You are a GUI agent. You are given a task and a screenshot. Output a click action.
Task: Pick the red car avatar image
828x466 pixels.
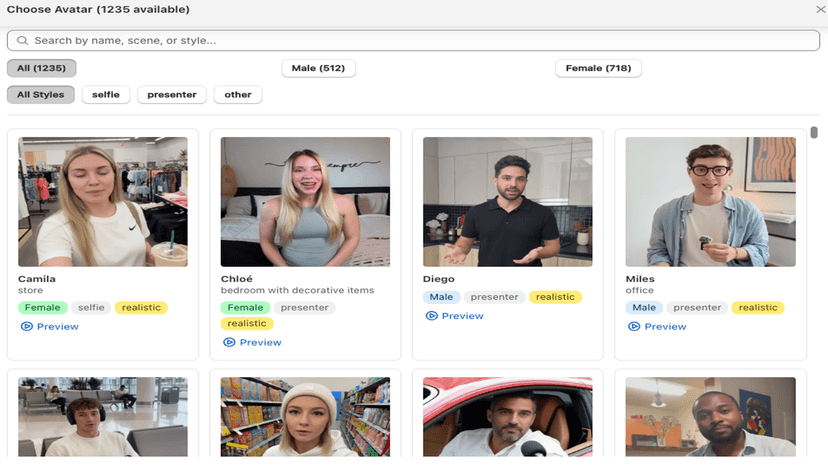click(x=507, y=417)
